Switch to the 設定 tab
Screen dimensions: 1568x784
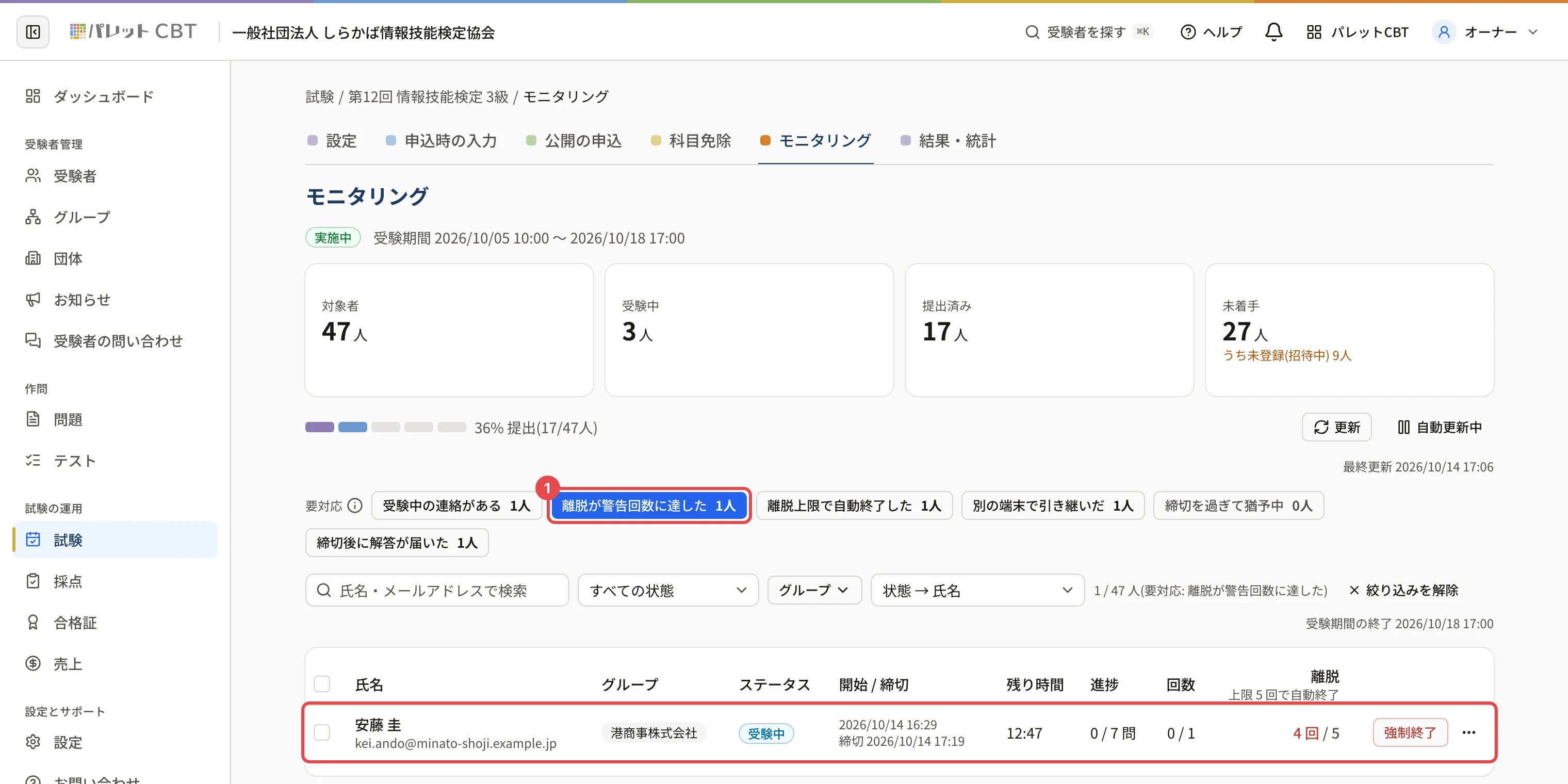pos(332,141)
